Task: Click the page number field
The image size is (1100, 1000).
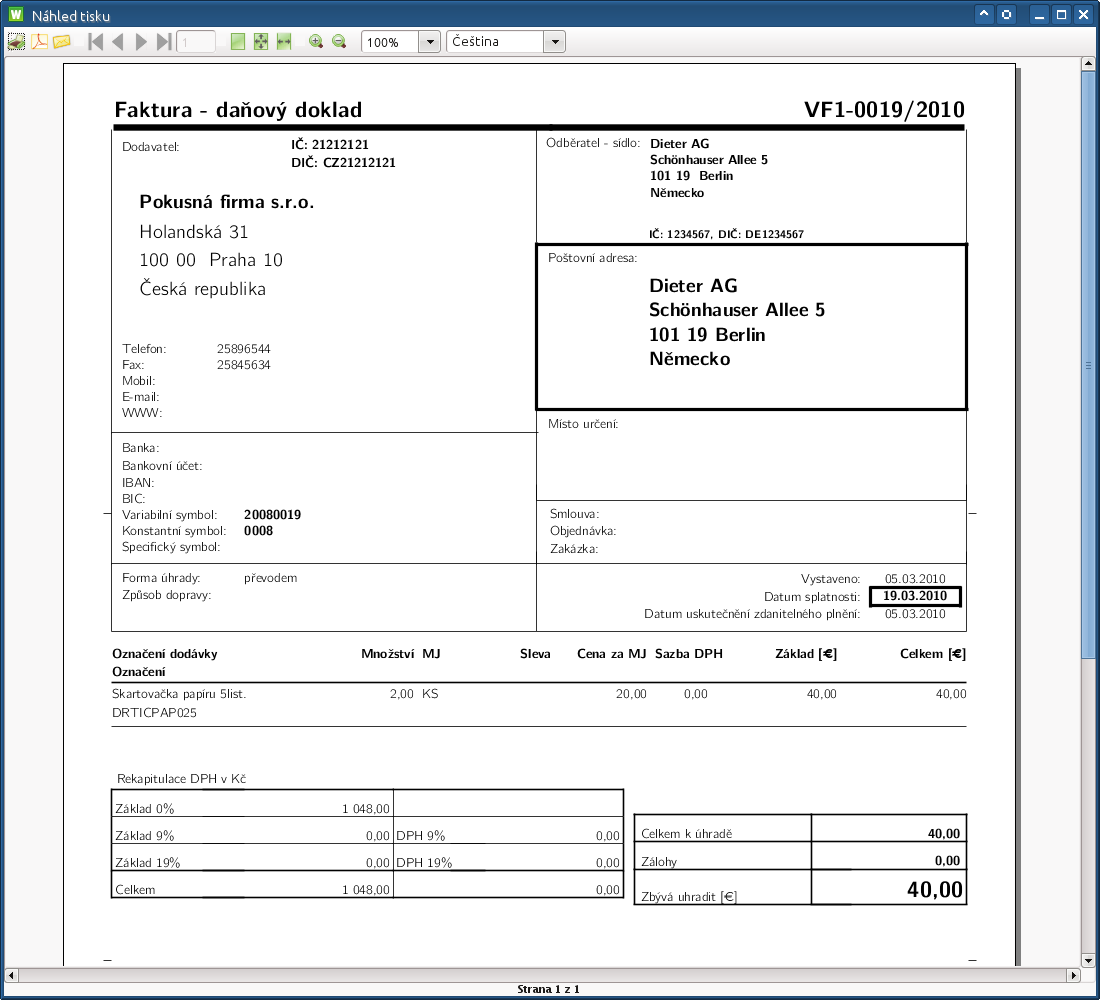Action: pos(196,42)
